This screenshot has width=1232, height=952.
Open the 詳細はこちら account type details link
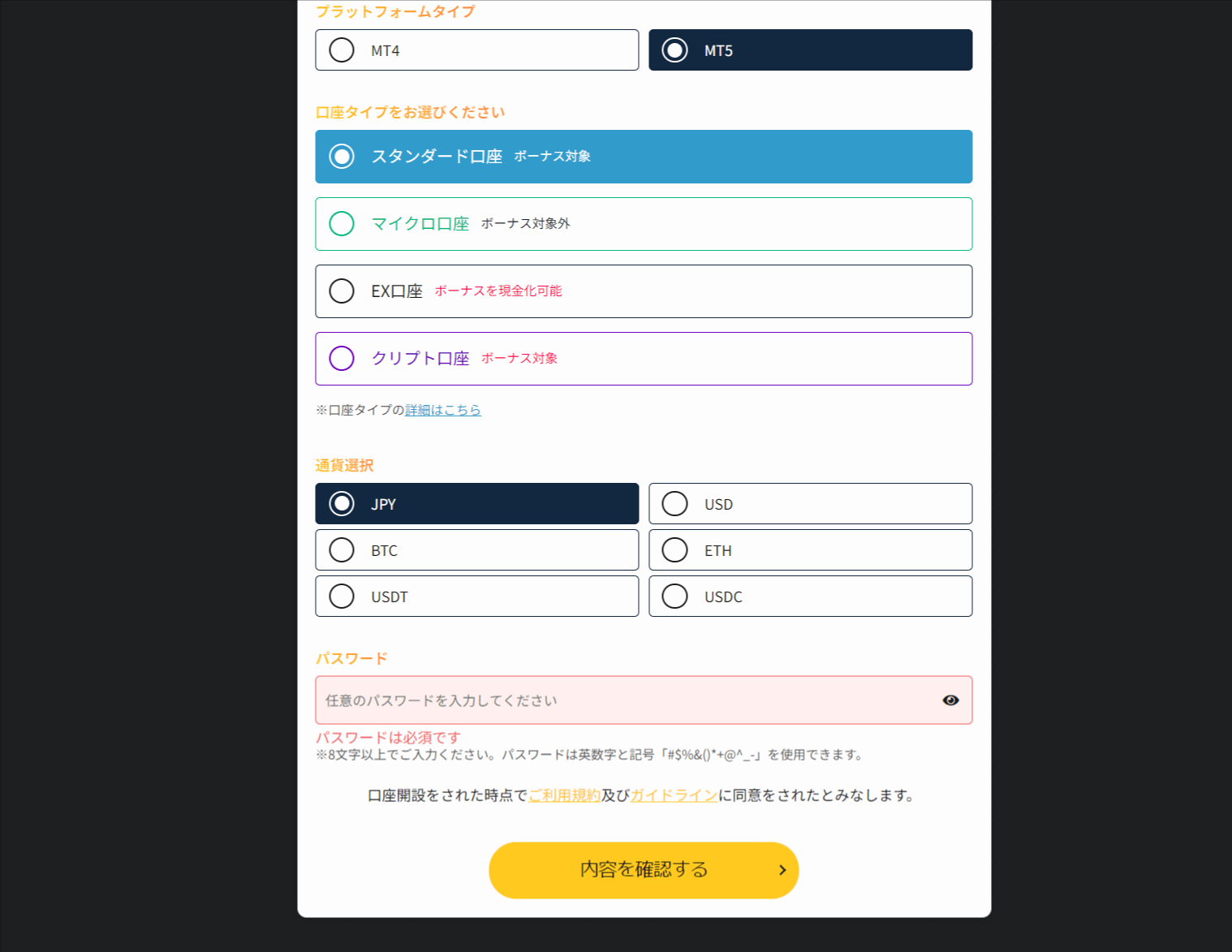[442, 410]
